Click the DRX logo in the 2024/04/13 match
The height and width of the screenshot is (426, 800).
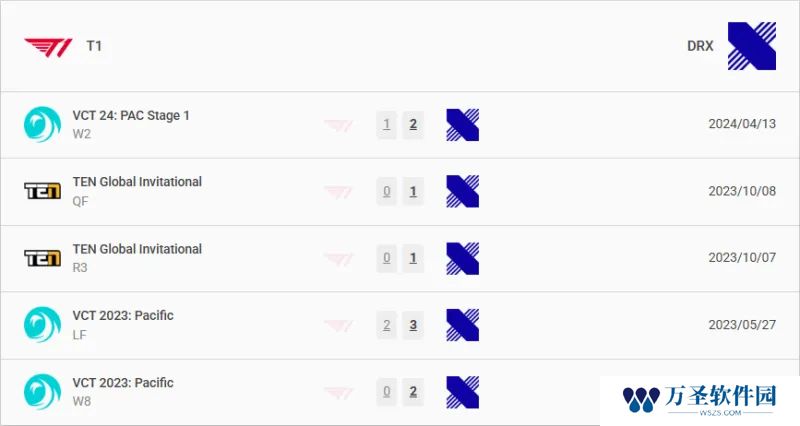pos(462,124)
